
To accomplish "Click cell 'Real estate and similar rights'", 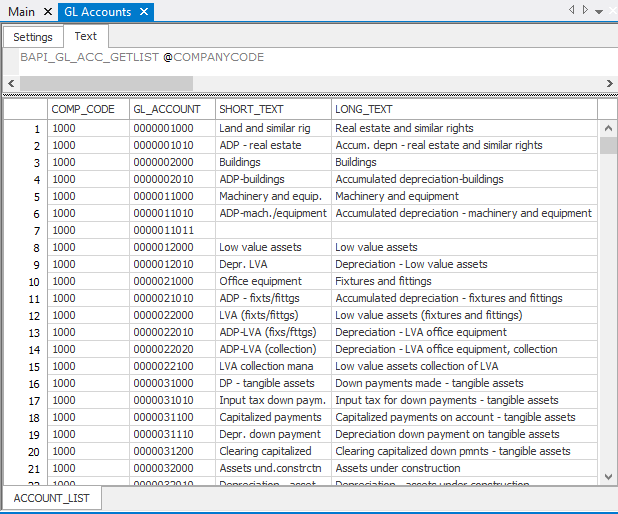I will coord(464,128).
